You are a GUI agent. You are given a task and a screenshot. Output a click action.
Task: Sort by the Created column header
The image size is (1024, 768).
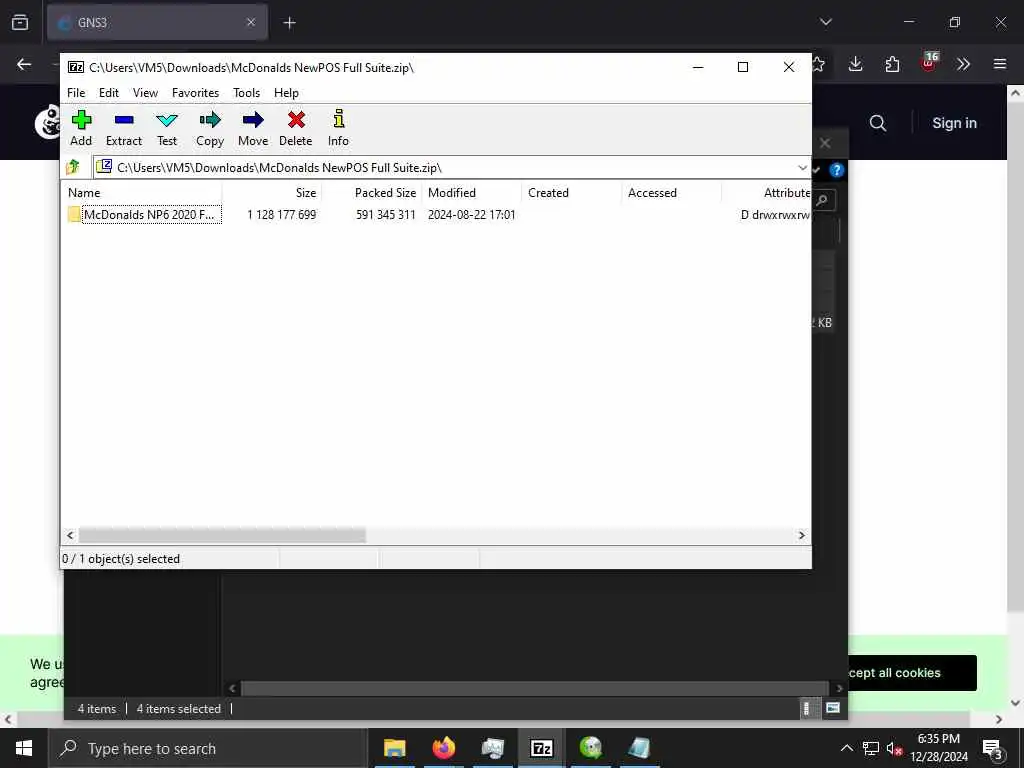click(571, 193)
